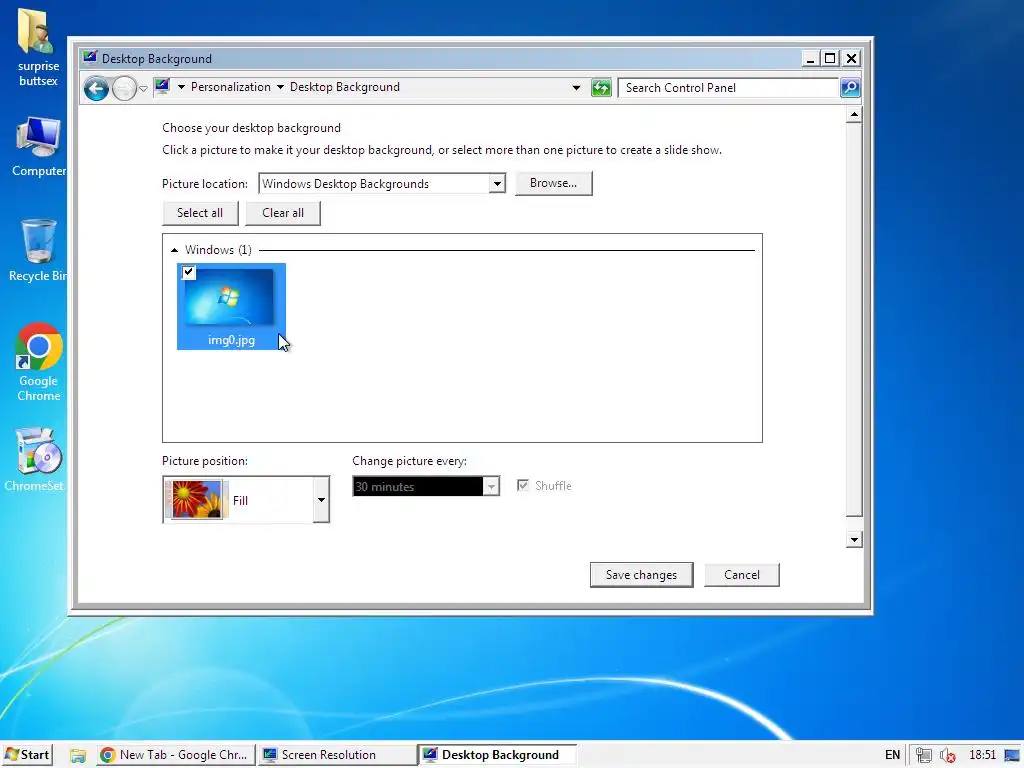Screen dimensions: 1024x768
Task: Click the Control Panel icon in address bar
Action: (x=163, y=87)
